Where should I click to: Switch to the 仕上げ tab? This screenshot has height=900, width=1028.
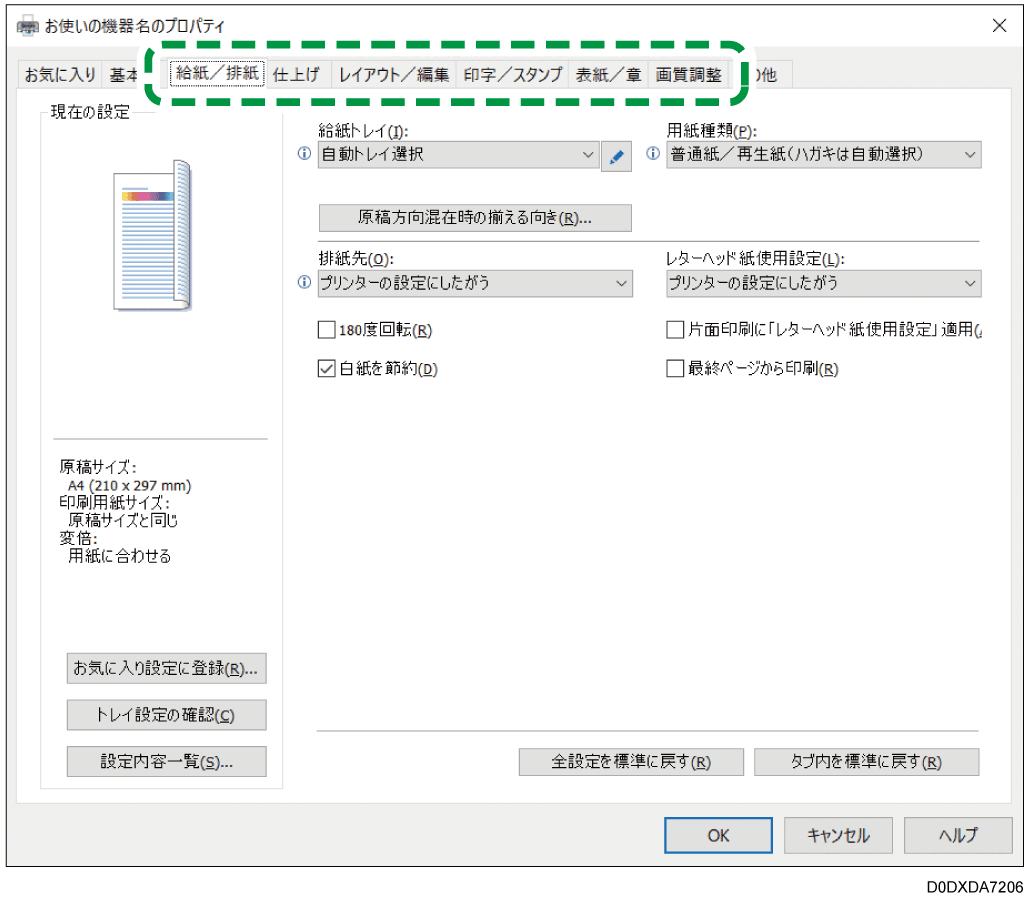[x=296, y=74]
